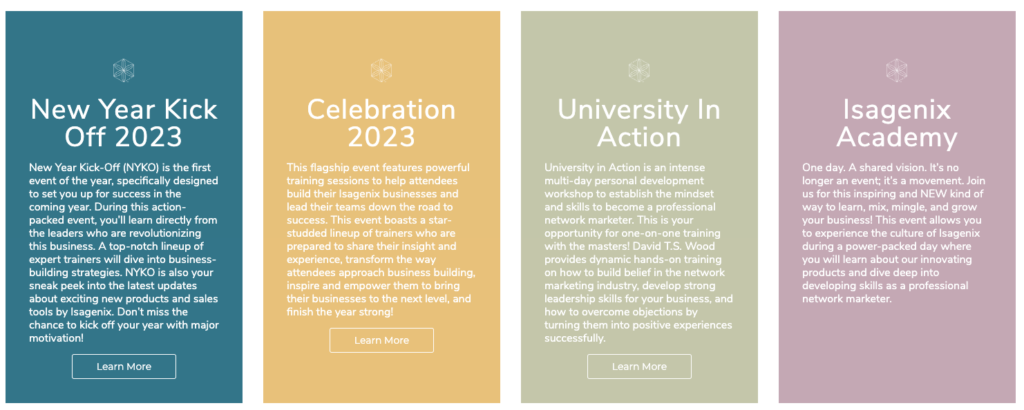Click the Celebration 2023 title
Viewport: 1024px width, 410px height.
coord(381,123)
